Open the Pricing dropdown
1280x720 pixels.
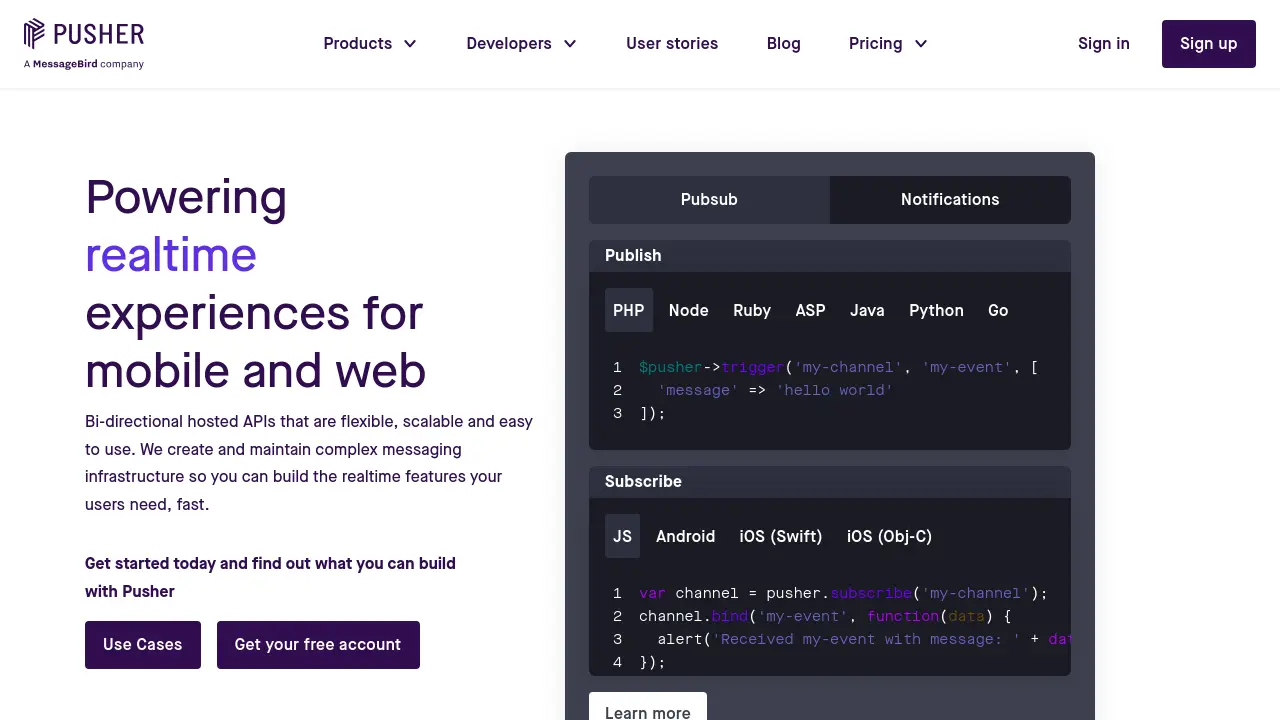[887, 43]
